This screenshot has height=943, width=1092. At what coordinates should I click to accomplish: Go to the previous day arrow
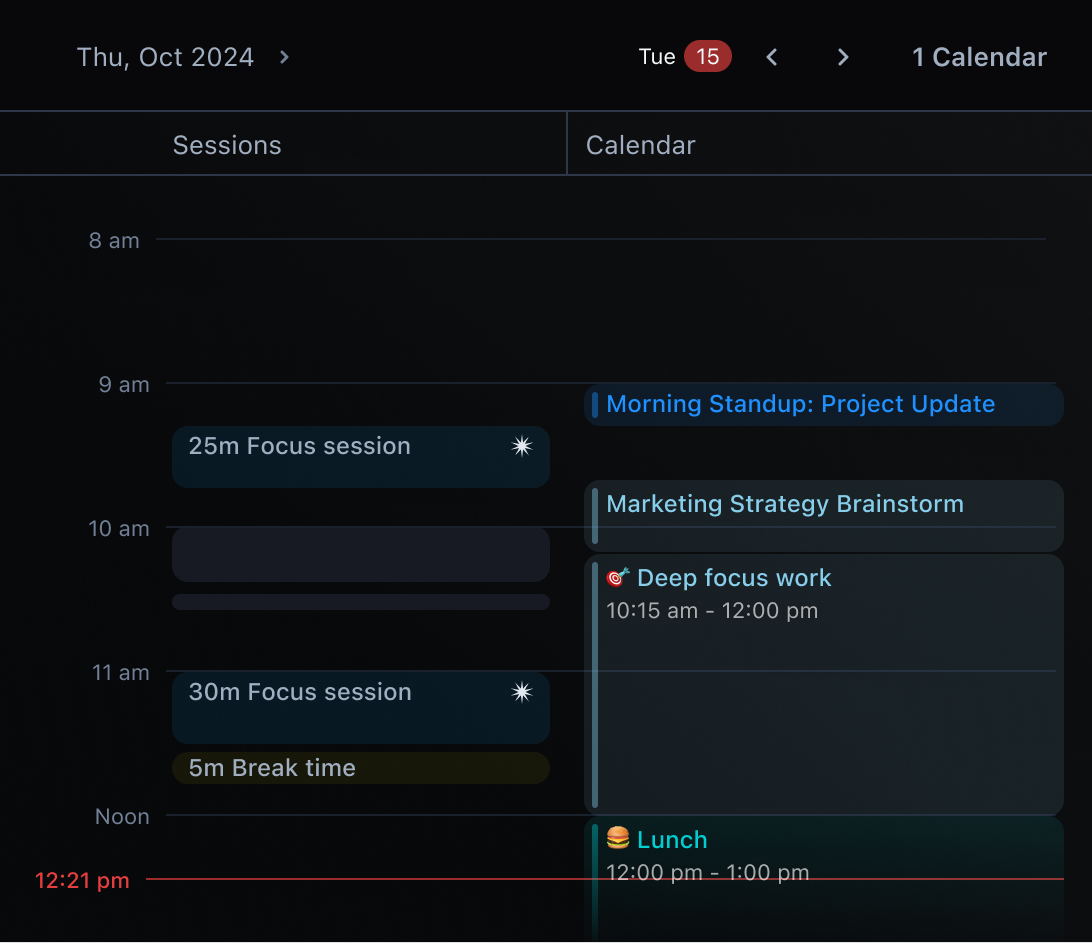coord(772,57)
